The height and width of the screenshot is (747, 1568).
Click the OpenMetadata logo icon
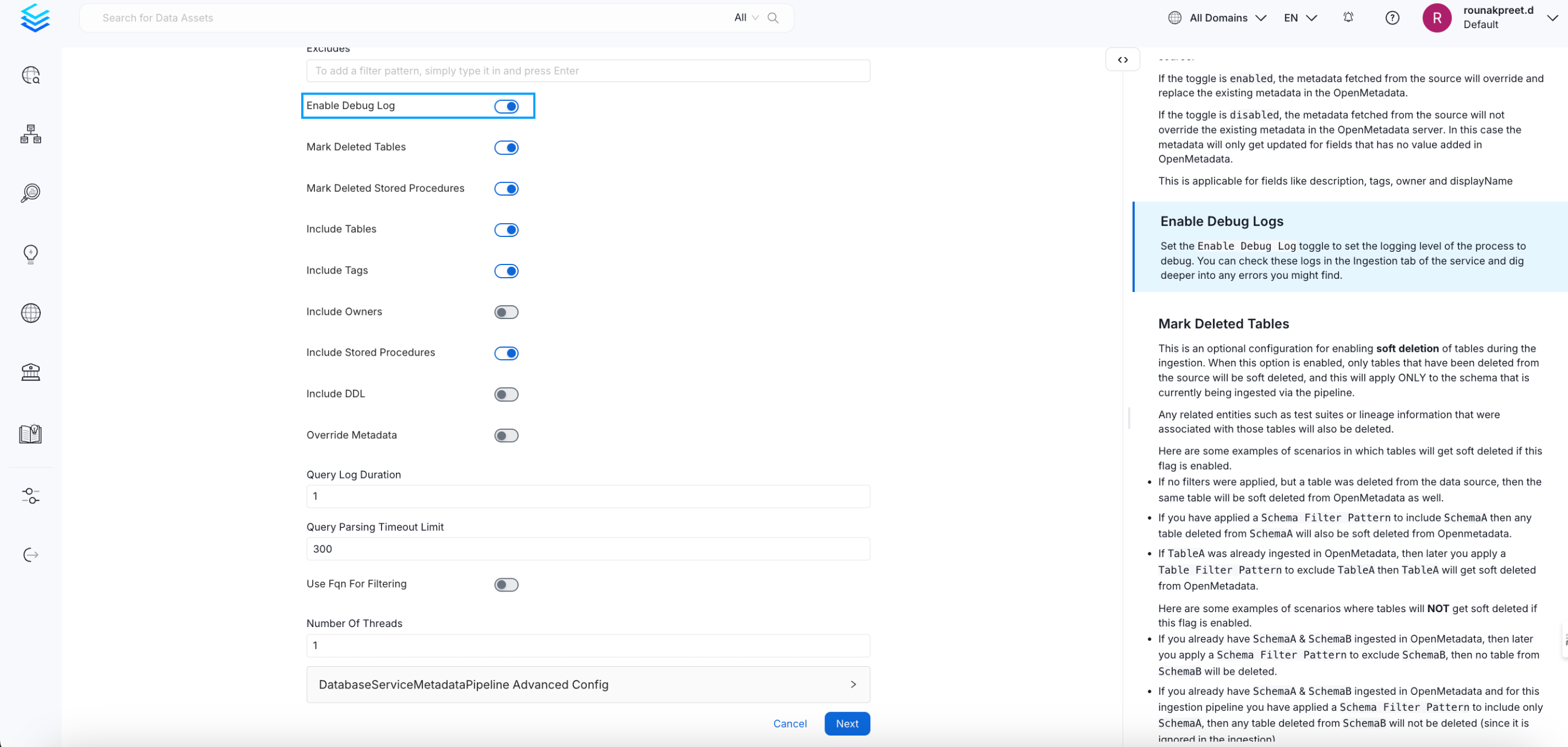34,18
